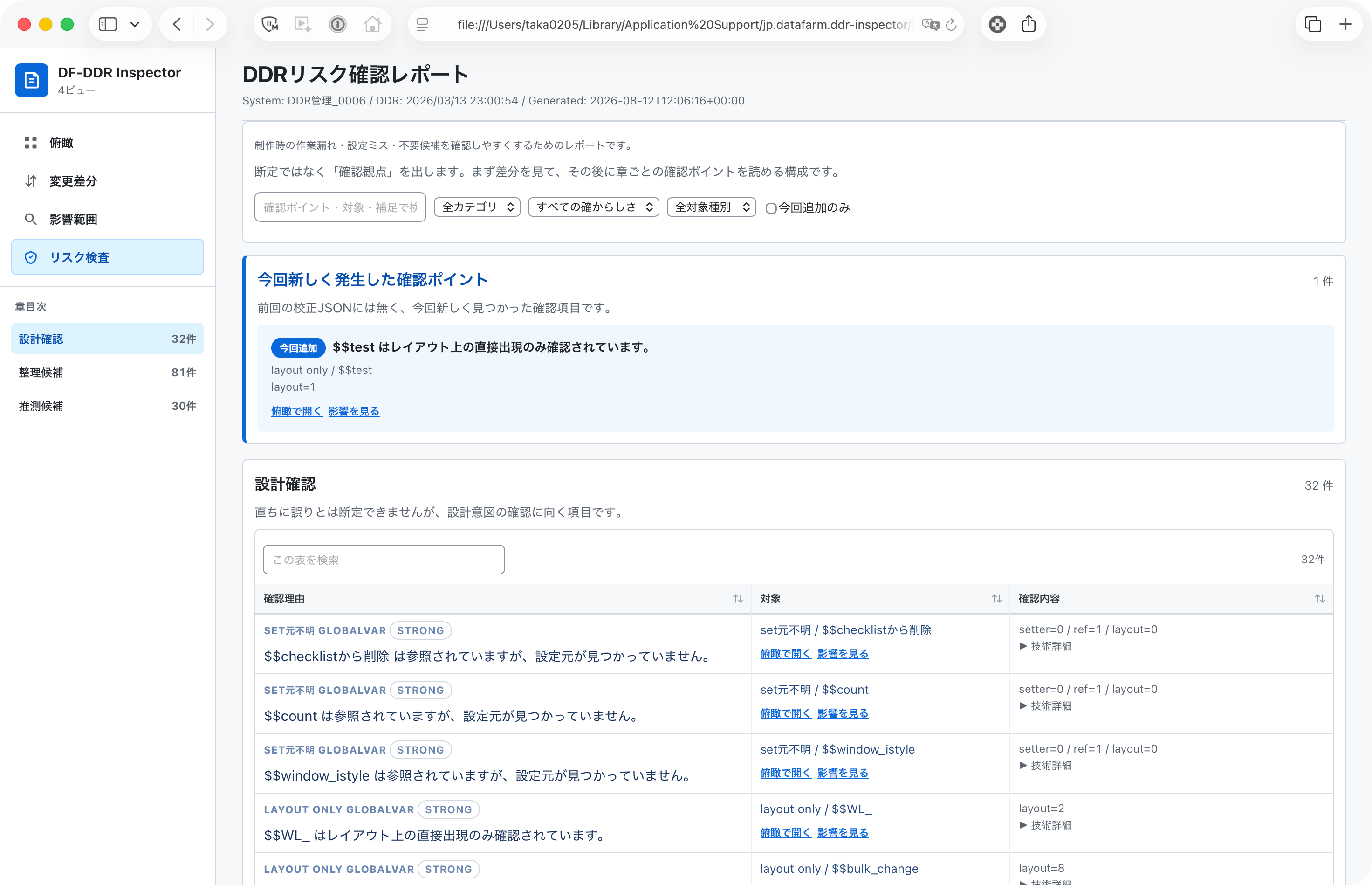Click the 今回新しく発生した確認ポイント heading

click(x=372, y=280)
